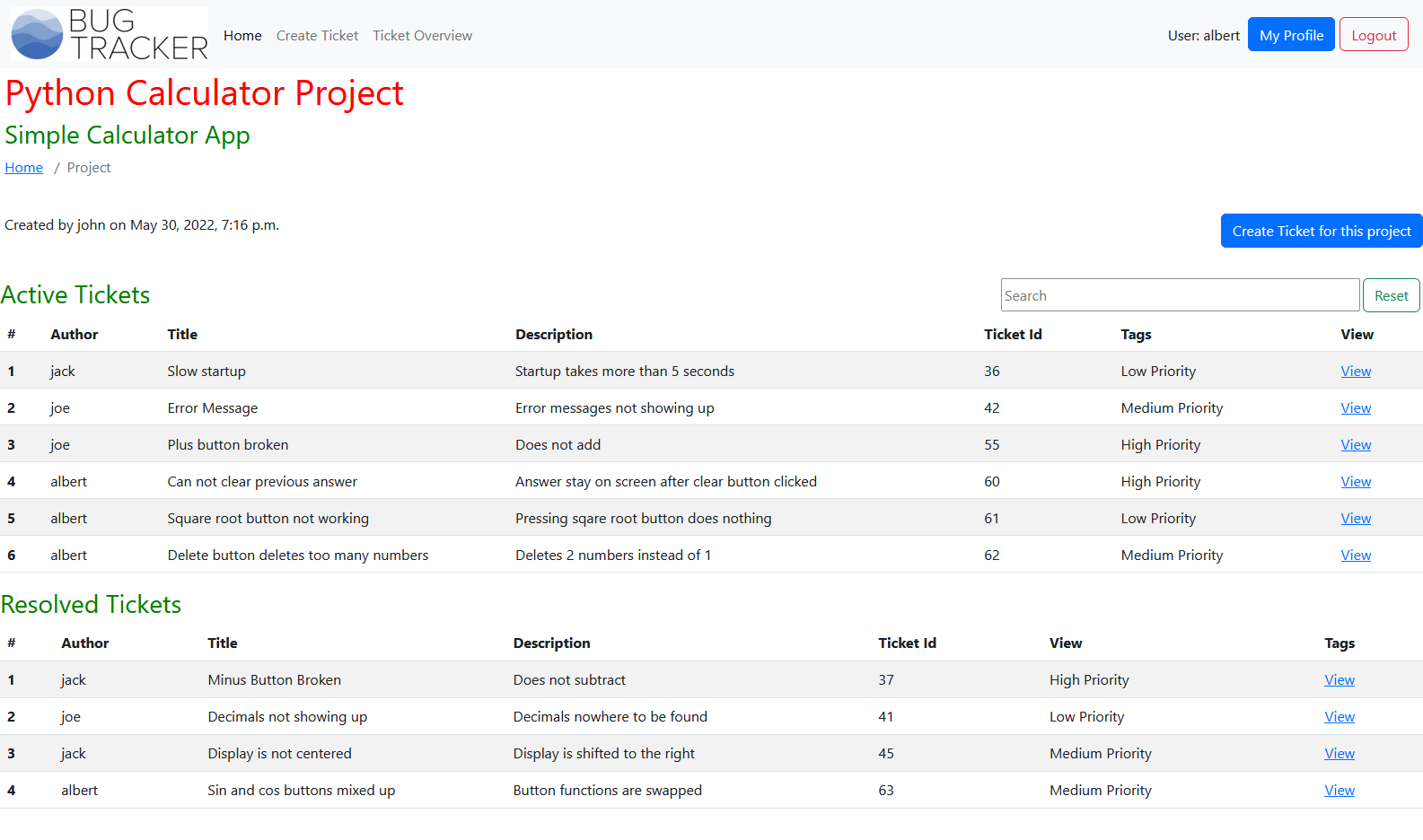Open resolved Decimals not showing up ticket
This screenshot has width=1423, height=840.
click(1340, 717)
